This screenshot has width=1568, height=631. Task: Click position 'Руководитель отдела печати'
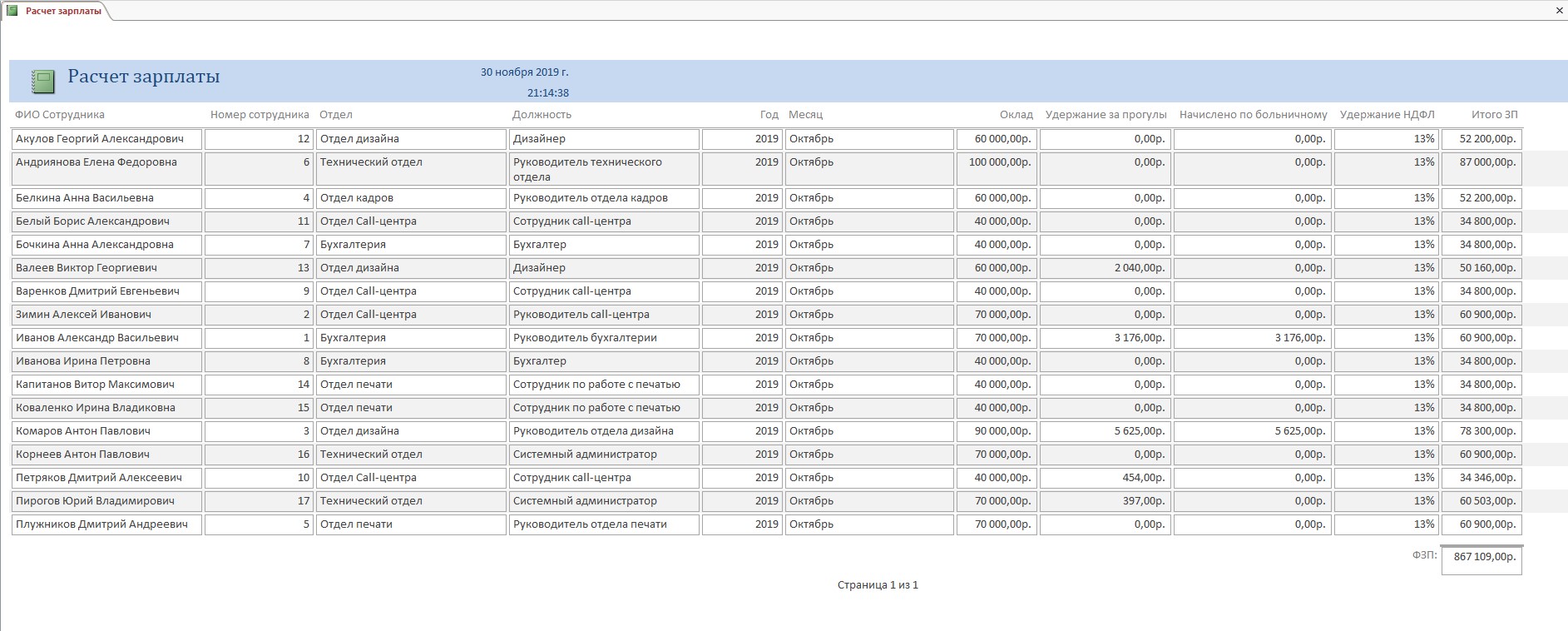(604, 524)
